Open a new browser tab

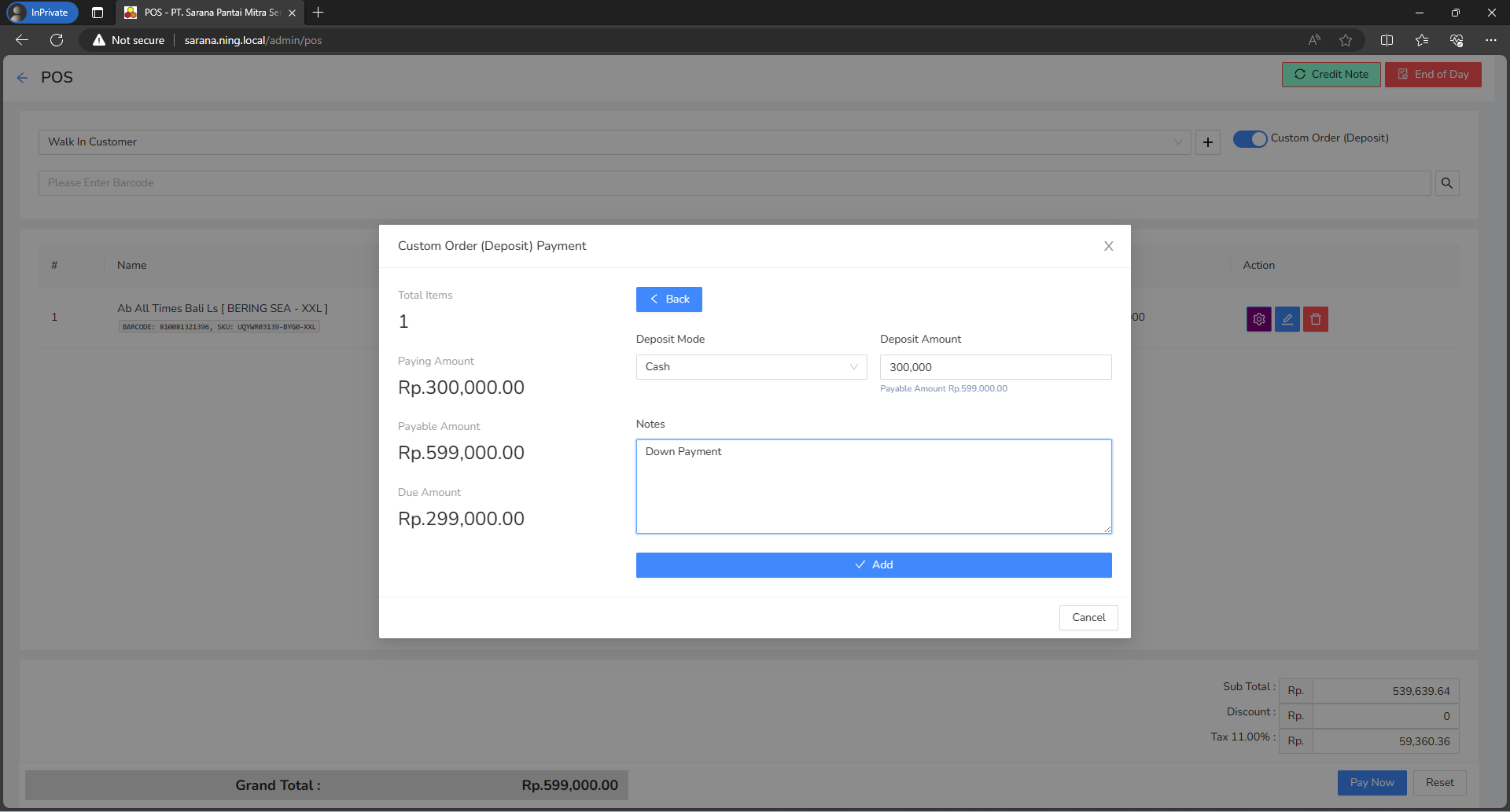pos(318,13)
